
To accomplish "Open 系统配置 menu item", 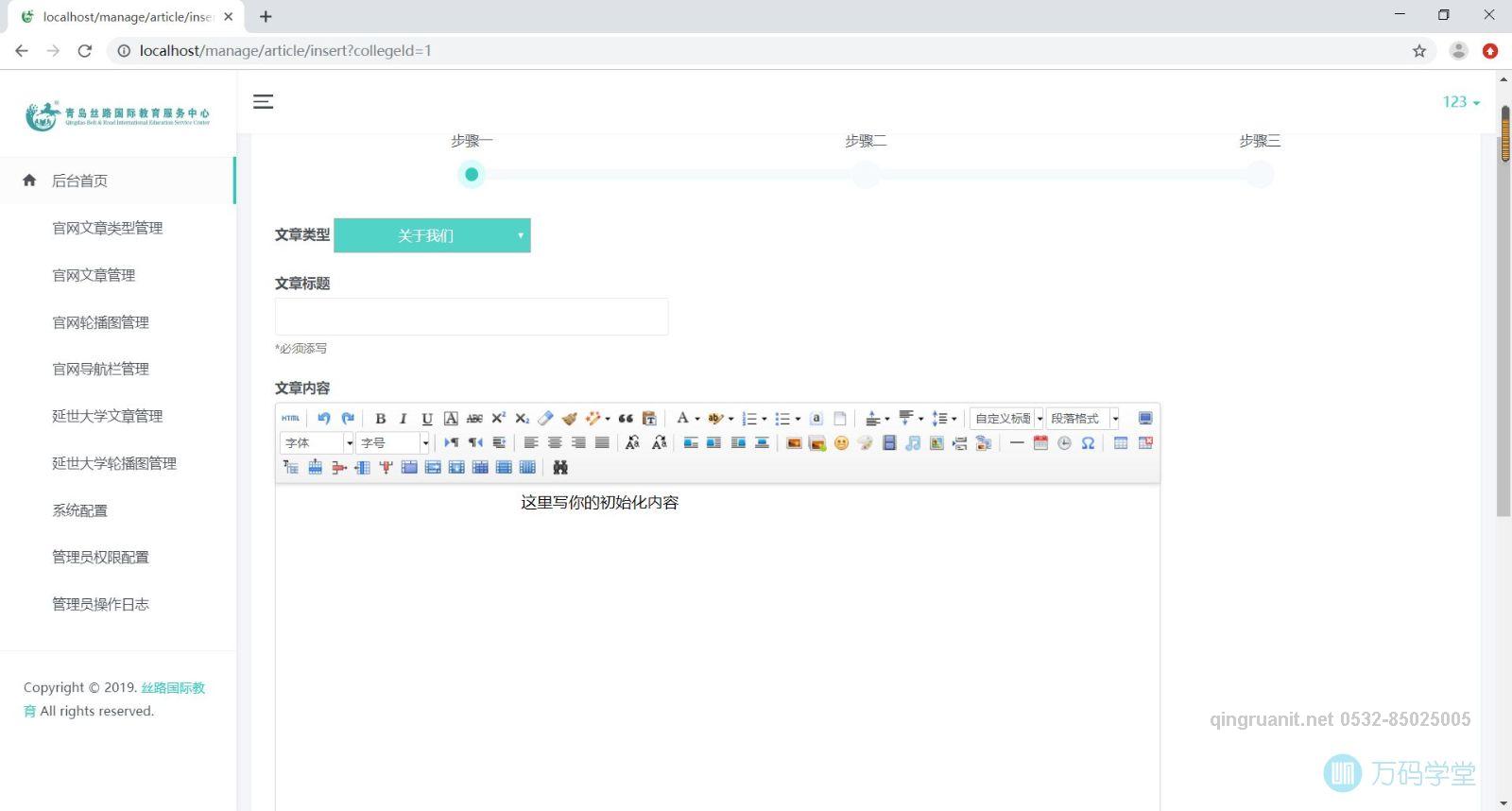I will coord(79,510).
